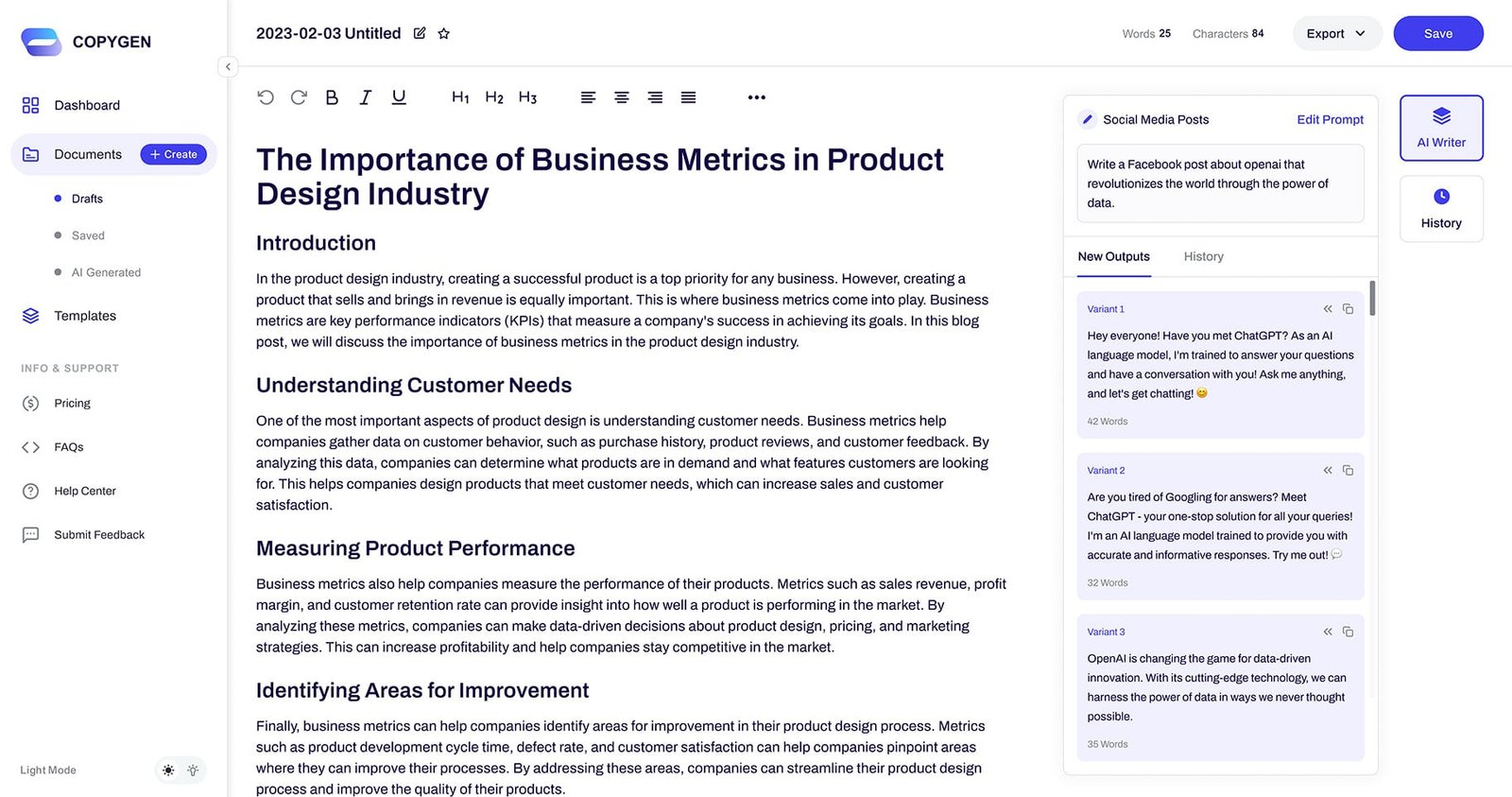
Task: Toggle underline formatting
Action: tap(399, 97)
